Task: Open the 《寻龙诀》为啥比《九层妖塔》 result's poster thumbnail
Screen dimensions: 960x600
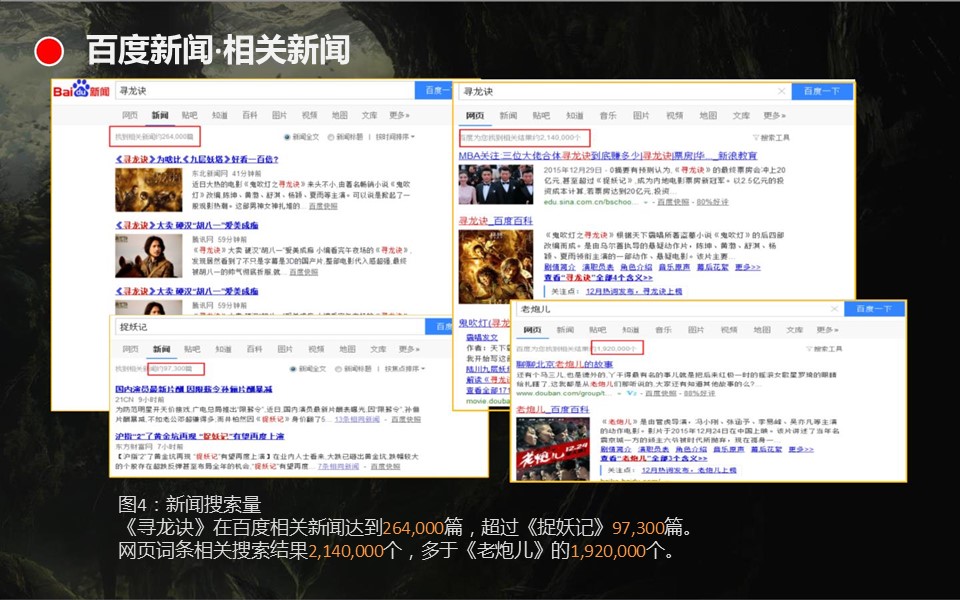Action: [x=149, y=190]
